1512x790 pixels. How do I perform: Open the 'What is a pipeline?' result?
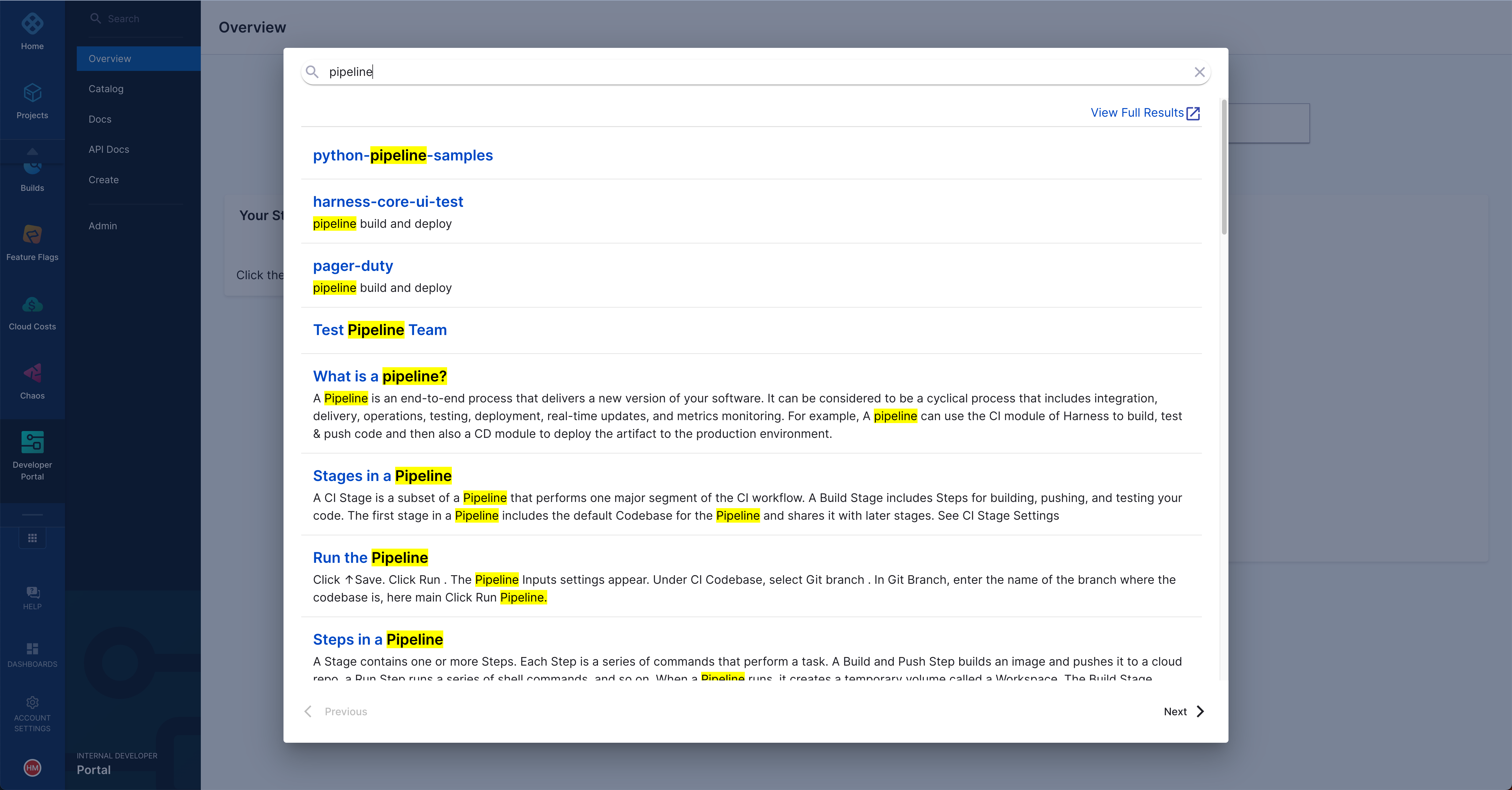pyautogui.click(x=380, y=376)
